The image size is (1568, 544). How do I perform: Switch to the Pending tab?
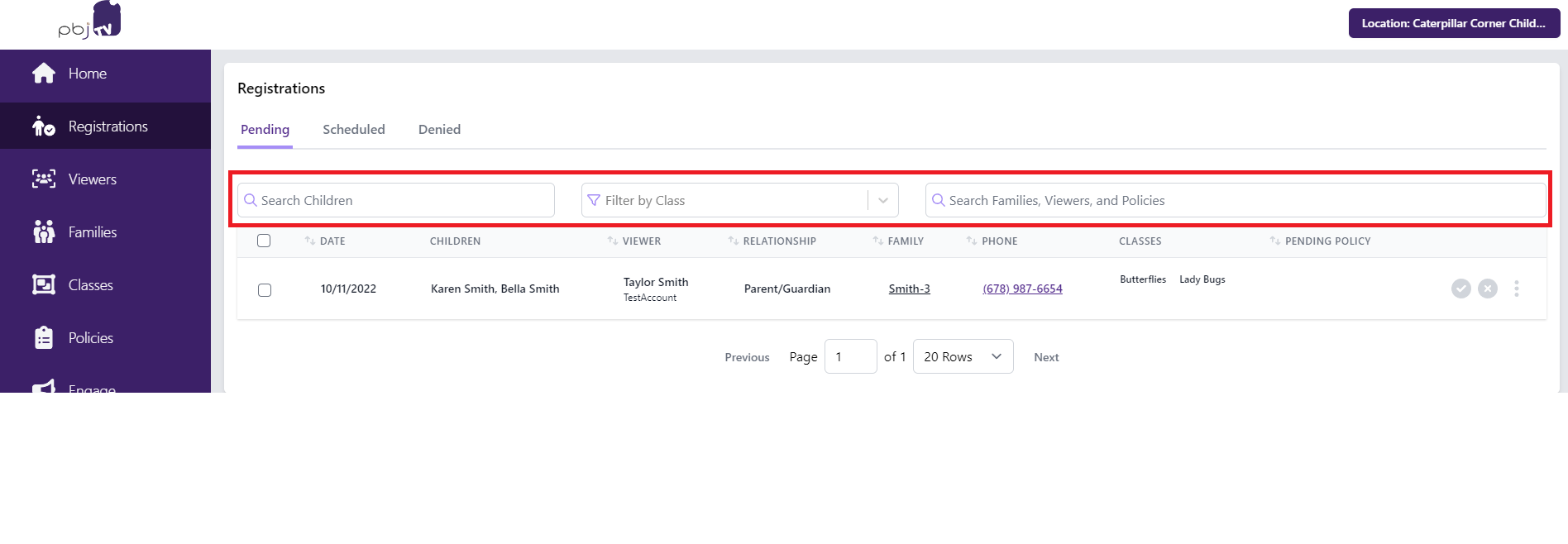[265, 130]
